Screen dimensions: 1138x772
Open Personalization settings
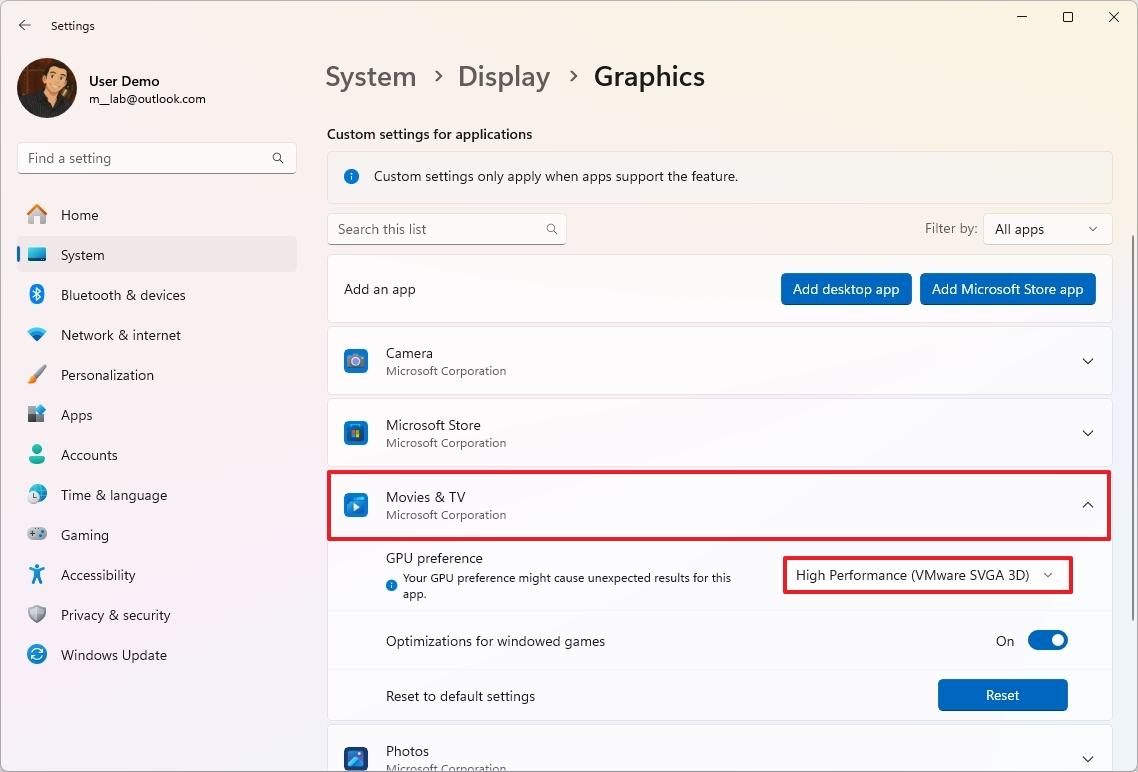pos(157,374)
